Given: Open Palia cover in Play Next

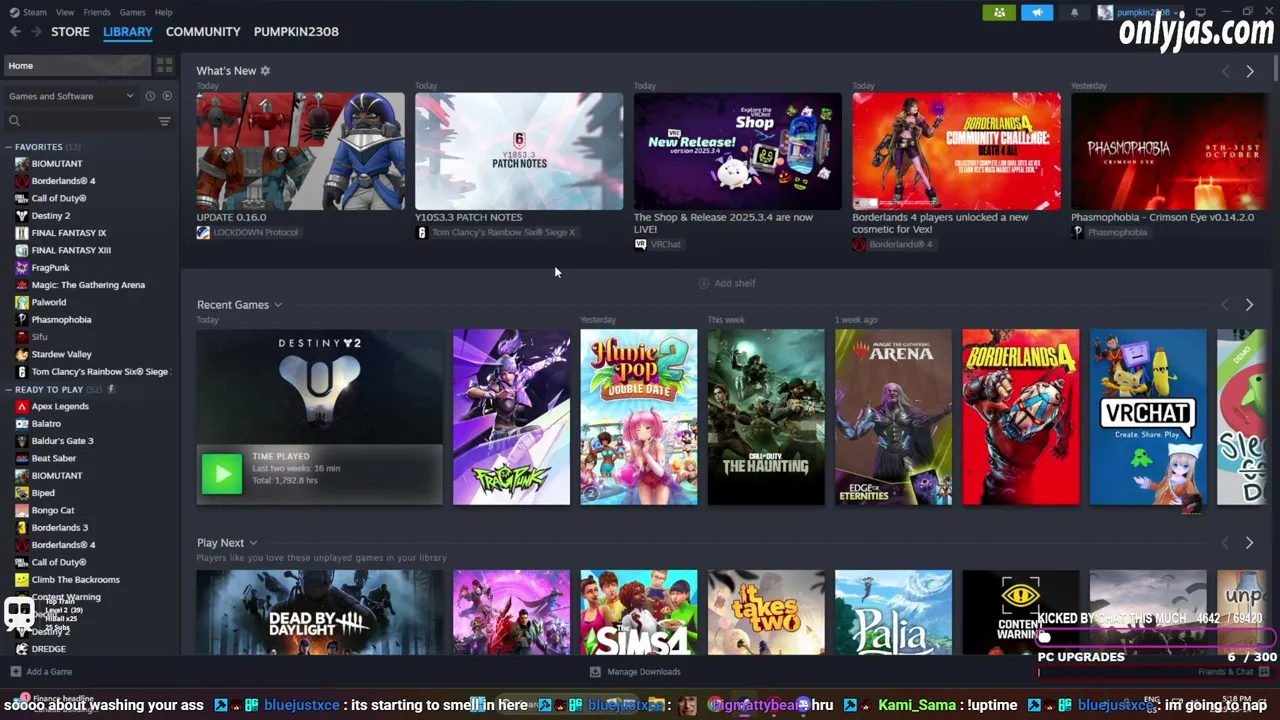Looking at the screenshot, I should 894,613.
